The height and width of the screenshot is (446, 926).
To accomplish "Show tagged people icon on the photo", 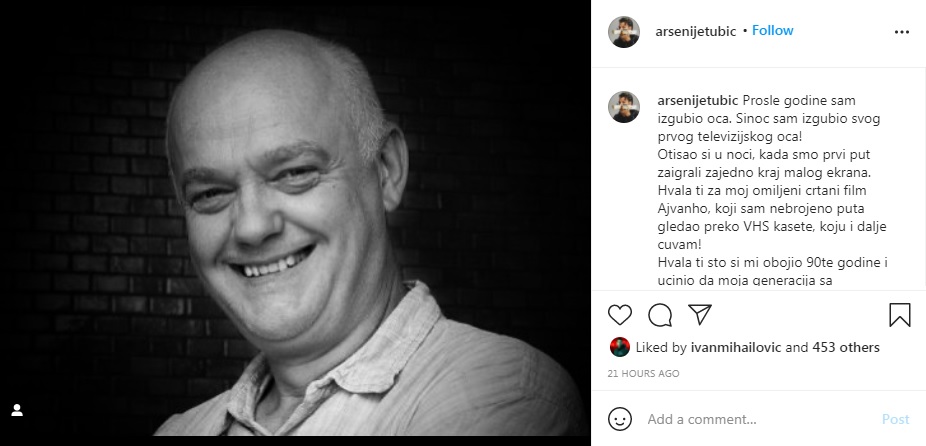I will (17, 410).
